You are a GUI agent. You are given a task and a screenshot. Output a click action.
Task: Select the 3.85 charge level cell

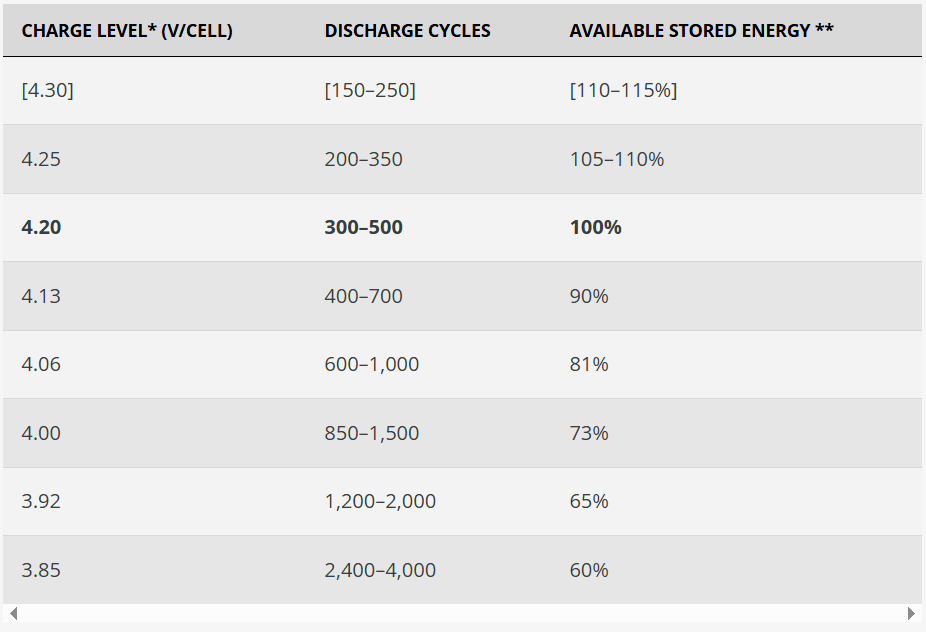[41, 570]
